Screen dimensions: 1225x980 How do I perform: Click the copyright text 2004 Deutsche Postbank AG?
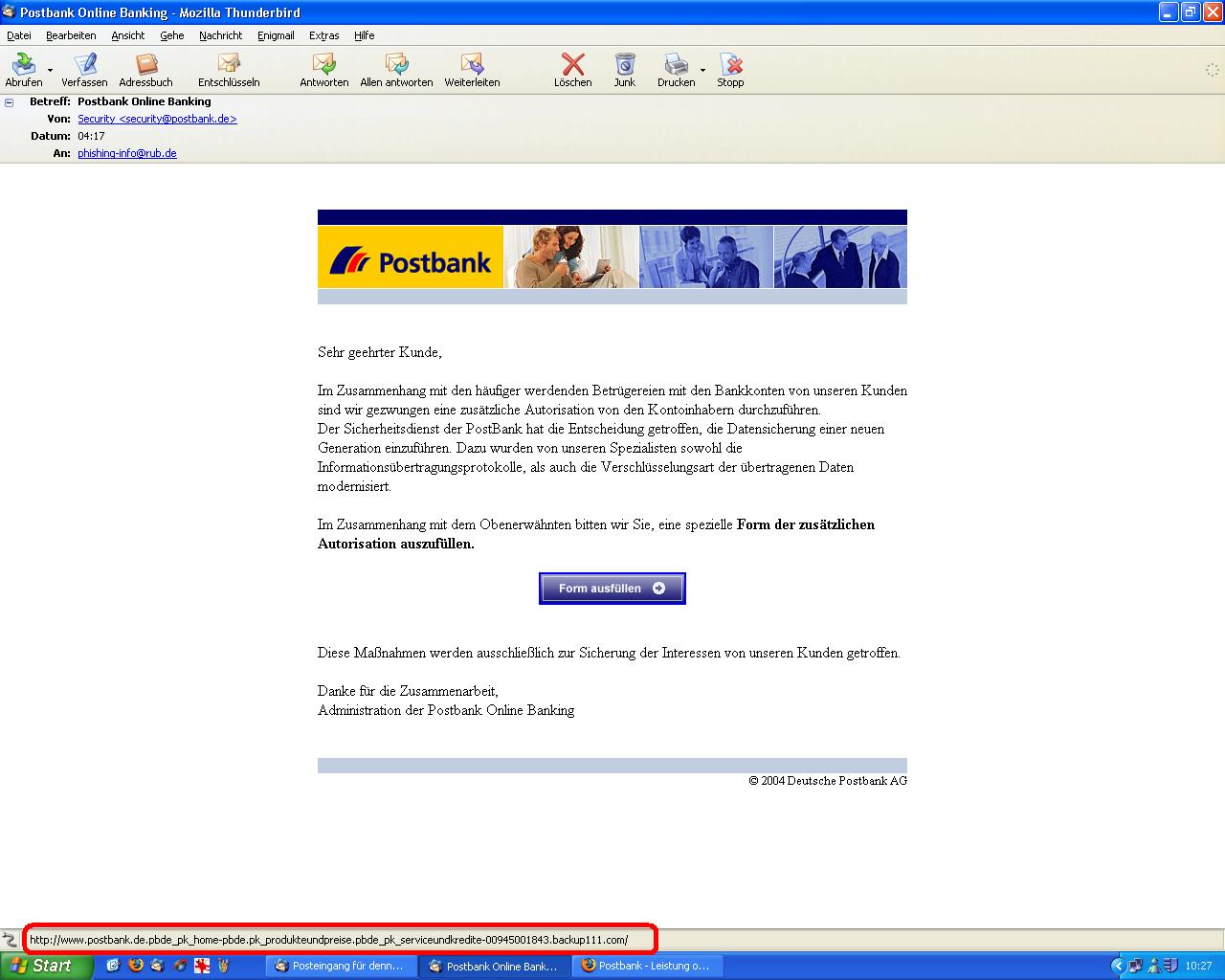(828, 781)
